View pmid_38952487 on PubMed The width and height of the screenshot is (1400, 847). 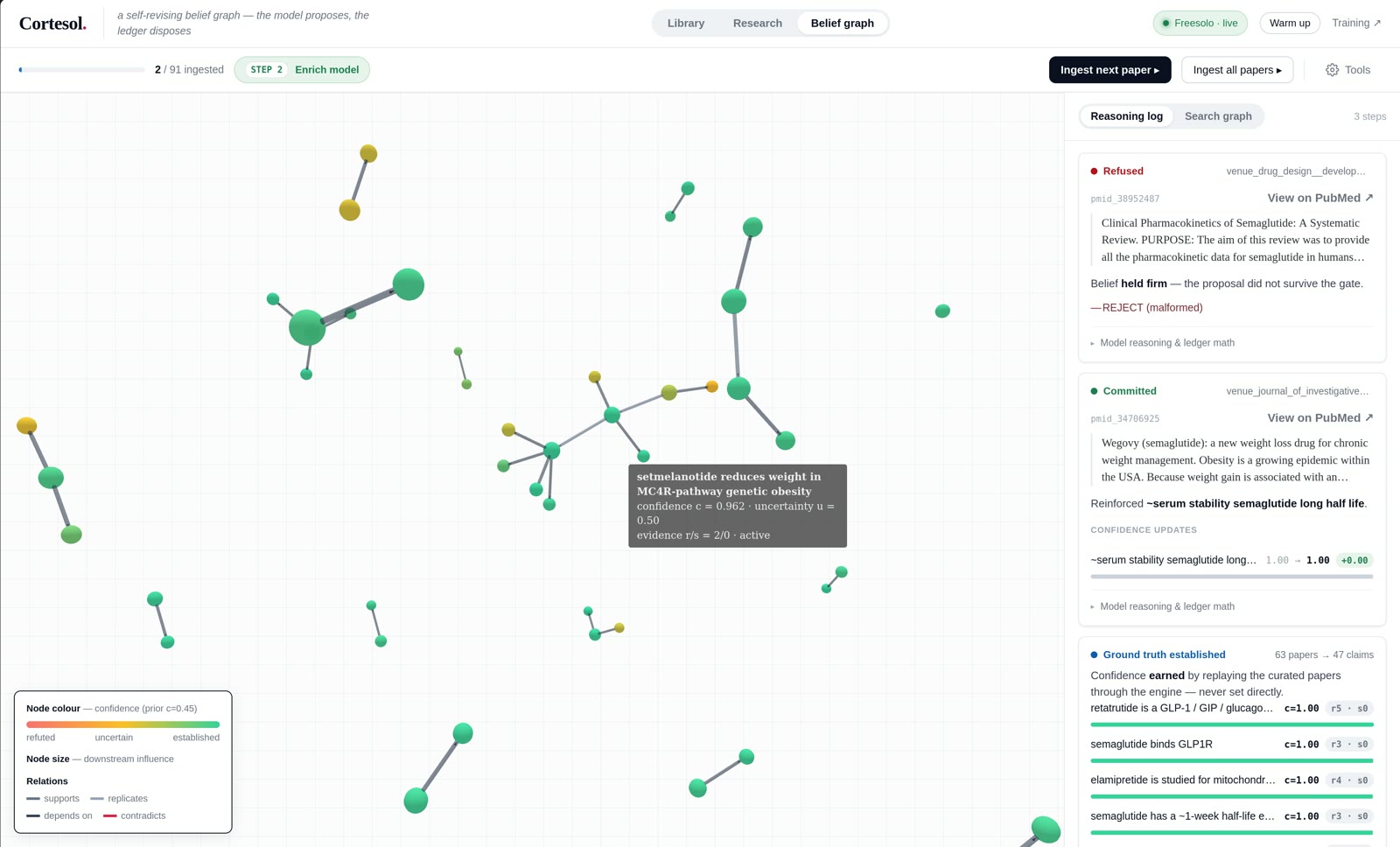click(1319, 198)
